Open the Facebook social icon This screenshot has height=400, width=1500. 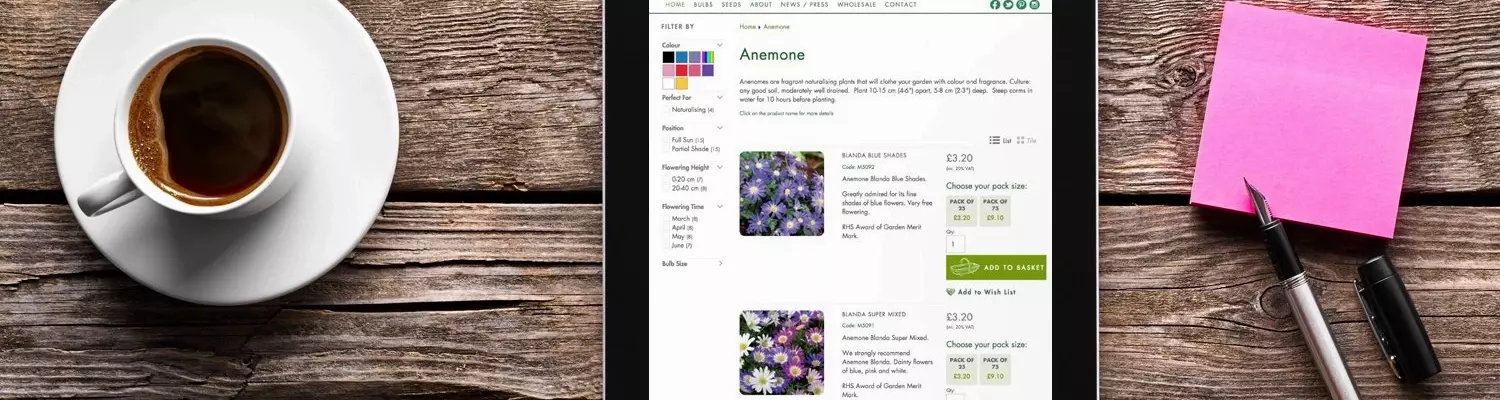pos(995,4)
